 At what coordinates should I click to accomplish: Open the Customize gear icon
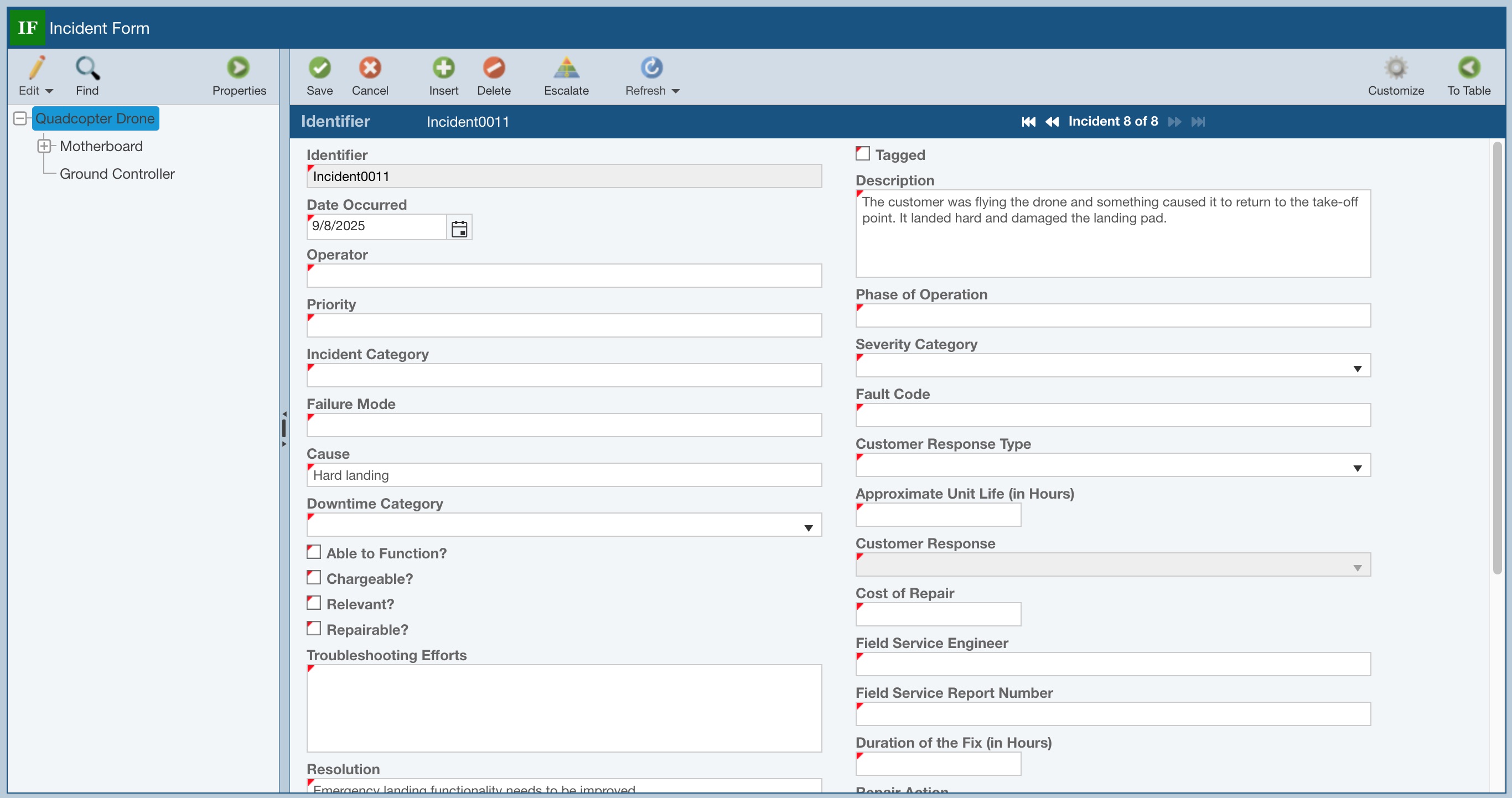1396,68
